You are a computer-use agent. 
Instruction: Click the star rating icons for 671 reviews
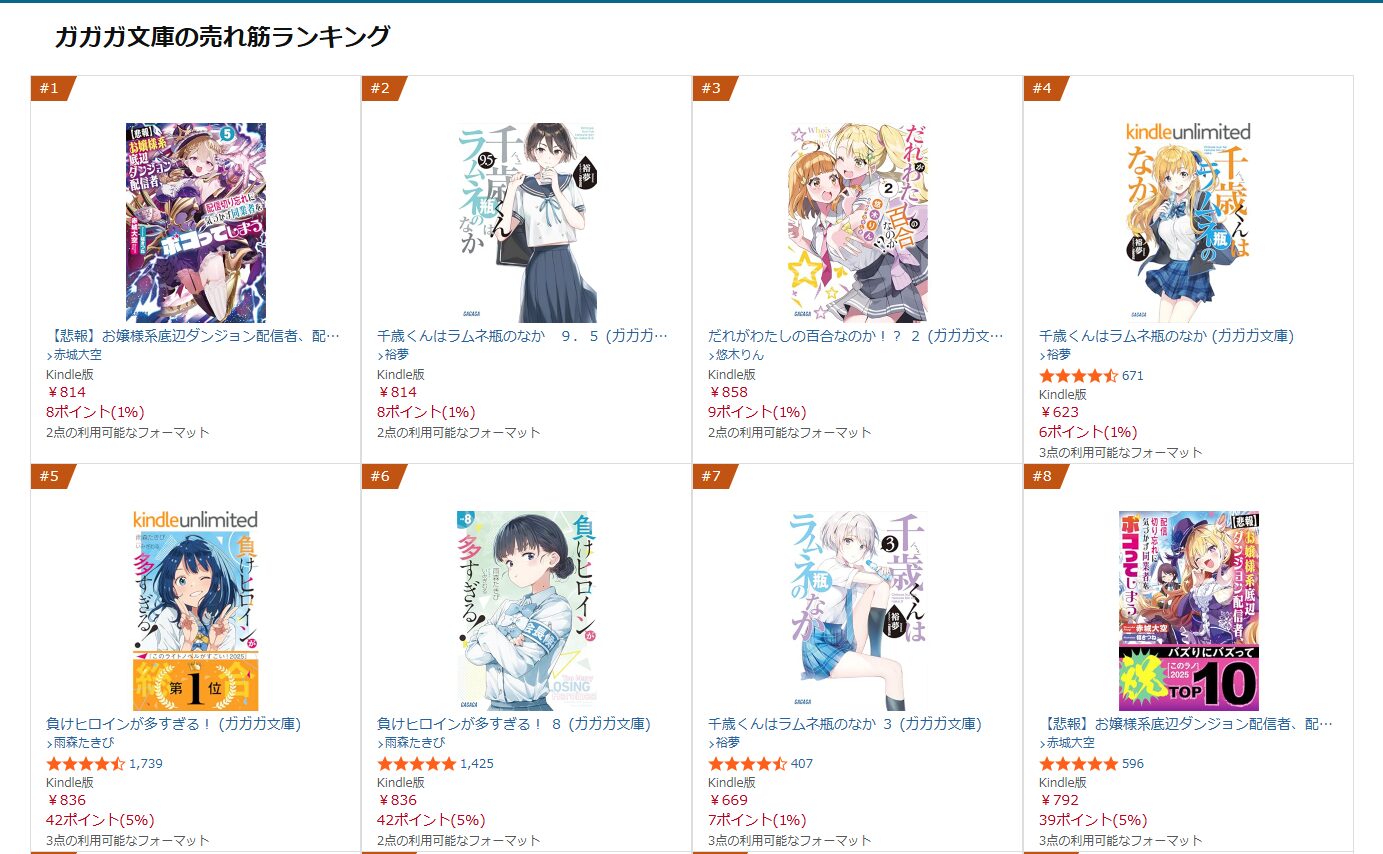(x=1078, y=376)
